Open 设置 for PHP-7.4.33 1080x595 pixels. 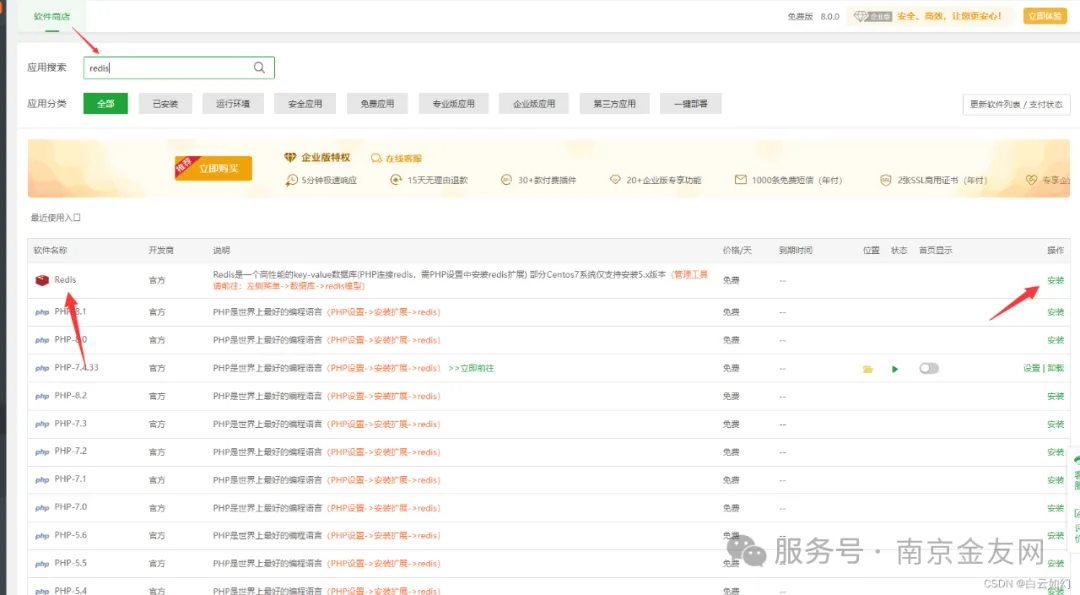[1031, 368]
